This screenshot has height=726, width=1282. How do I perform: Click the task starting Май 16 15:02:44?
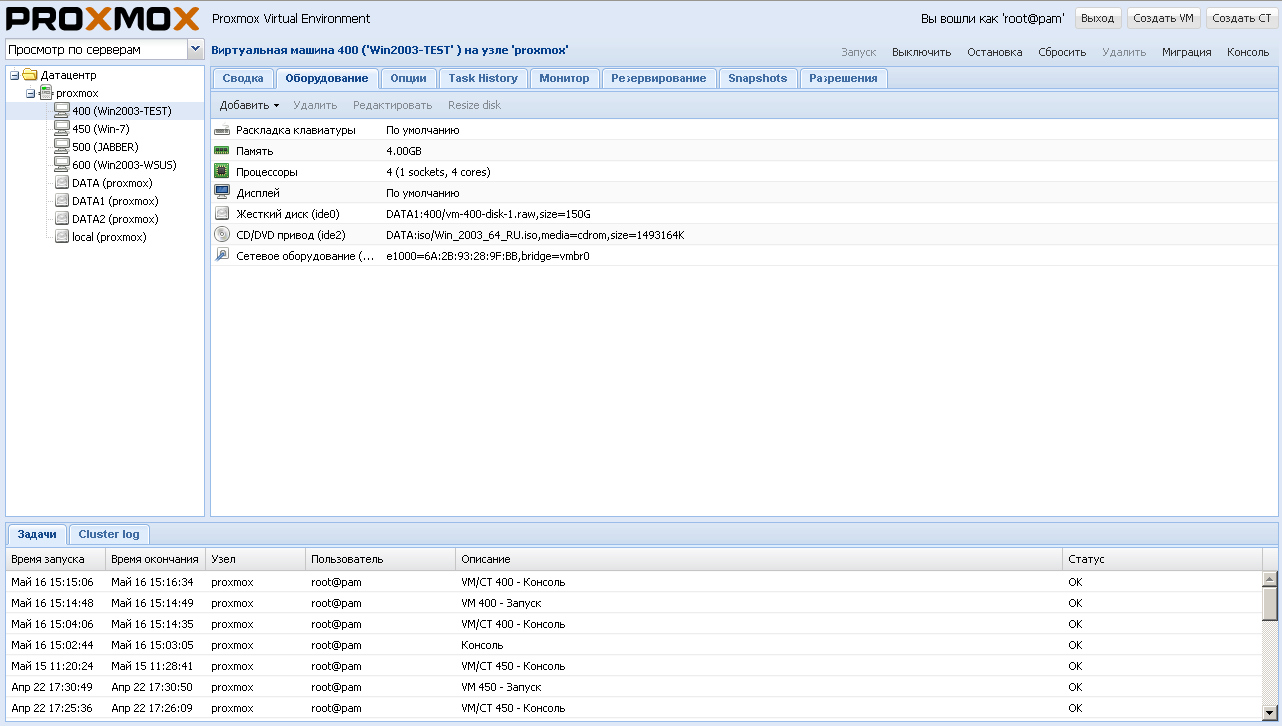pyautogui.click(x=634, y=645)
